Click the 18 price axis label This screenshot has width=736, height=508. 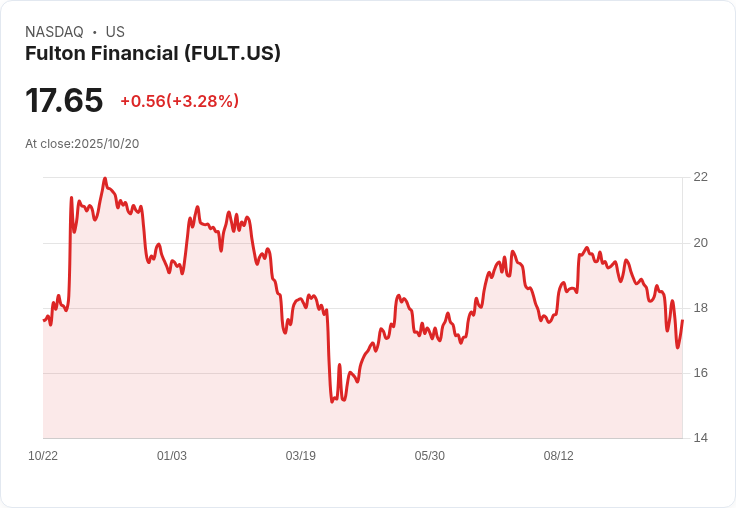click(700, 308)
